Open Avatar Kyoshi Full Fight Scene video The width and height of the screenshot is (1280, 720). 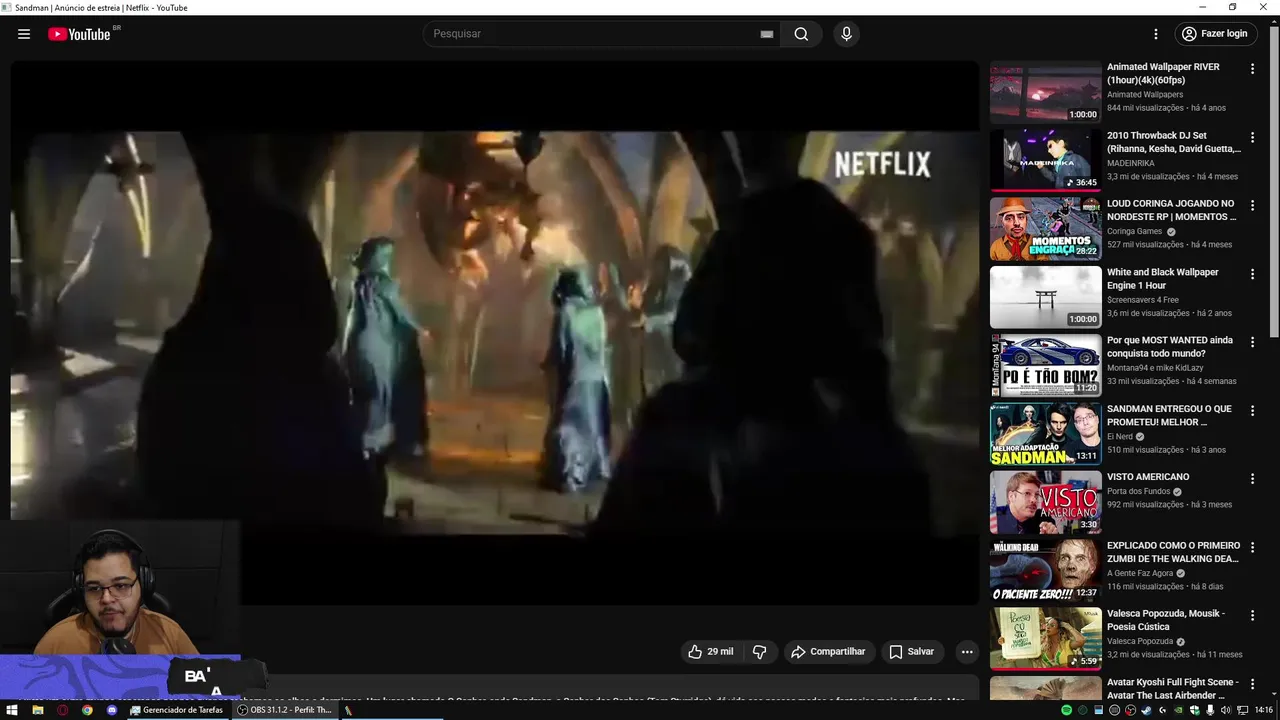click(1173, 688)
